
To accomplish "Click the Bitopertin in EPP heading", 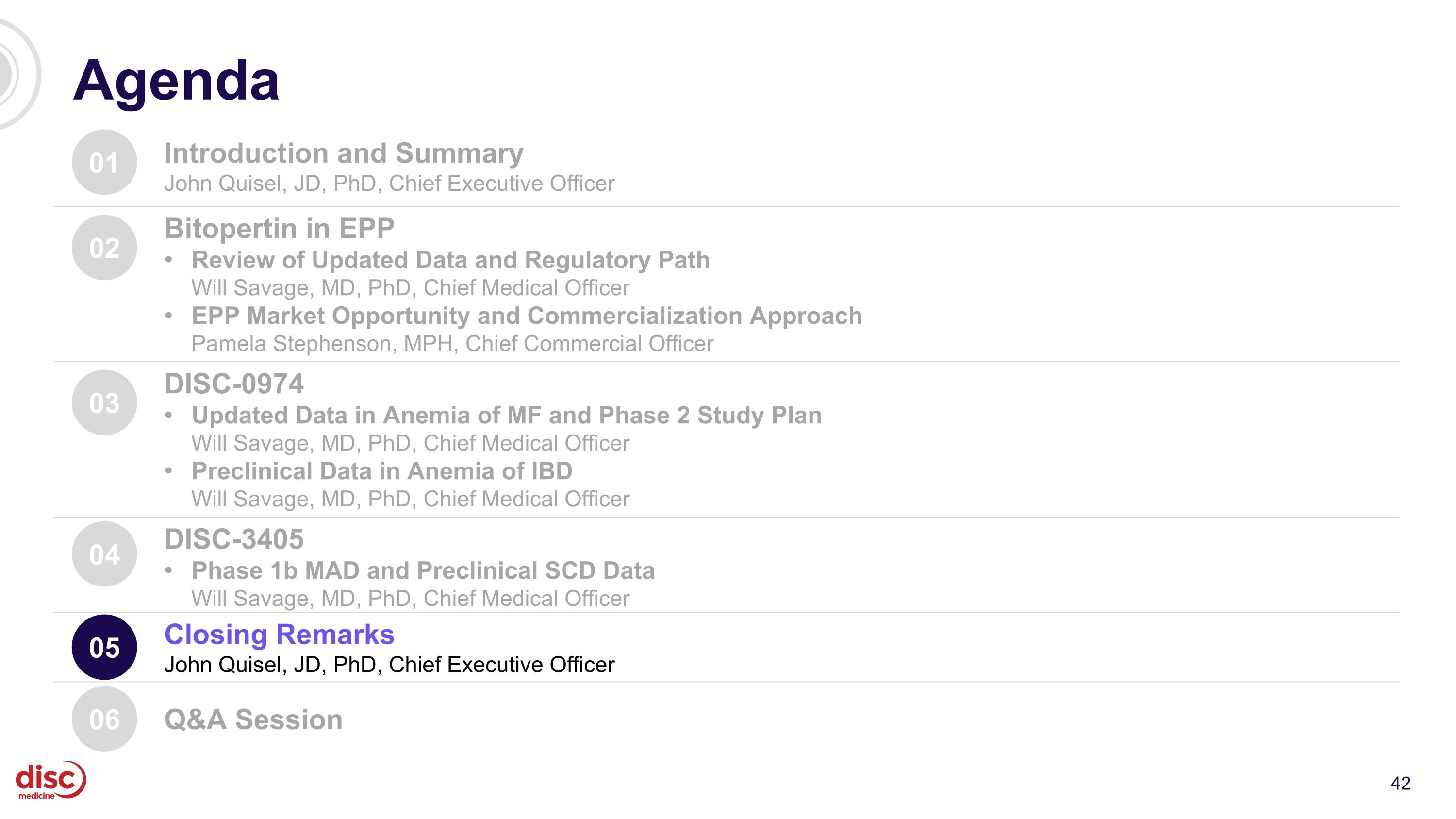I will (x=279, y=229).
